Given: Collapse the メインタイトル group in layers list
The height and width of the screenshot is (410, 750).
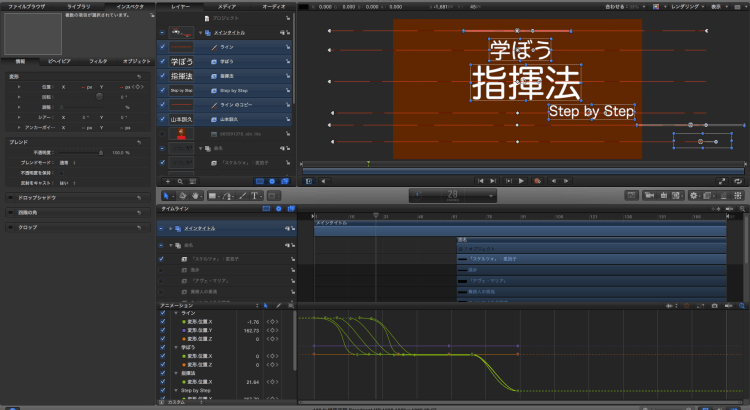Looking at the screenshot, I should click(198, 33).
